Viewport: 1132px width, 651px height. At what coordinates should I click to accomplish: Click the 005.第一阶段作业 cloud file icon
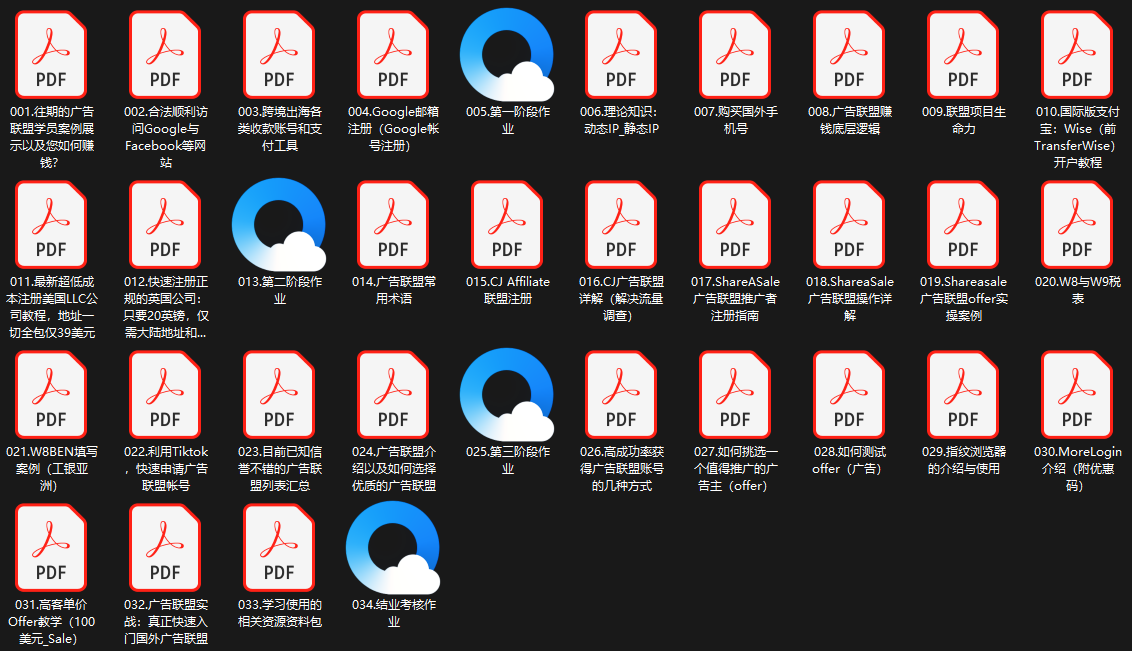click(507, 56)
